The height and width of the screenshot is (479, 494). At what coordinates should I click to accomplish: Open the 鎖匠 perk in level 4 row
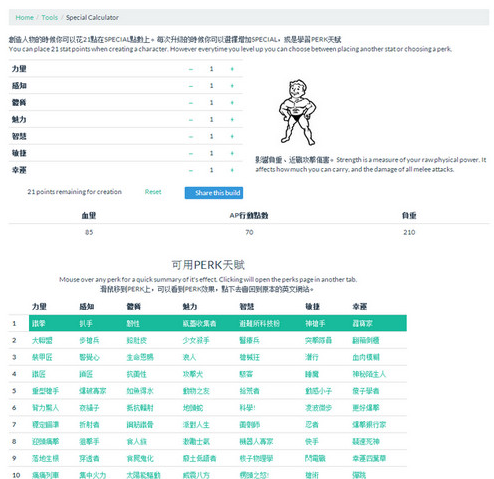point(86,374)
